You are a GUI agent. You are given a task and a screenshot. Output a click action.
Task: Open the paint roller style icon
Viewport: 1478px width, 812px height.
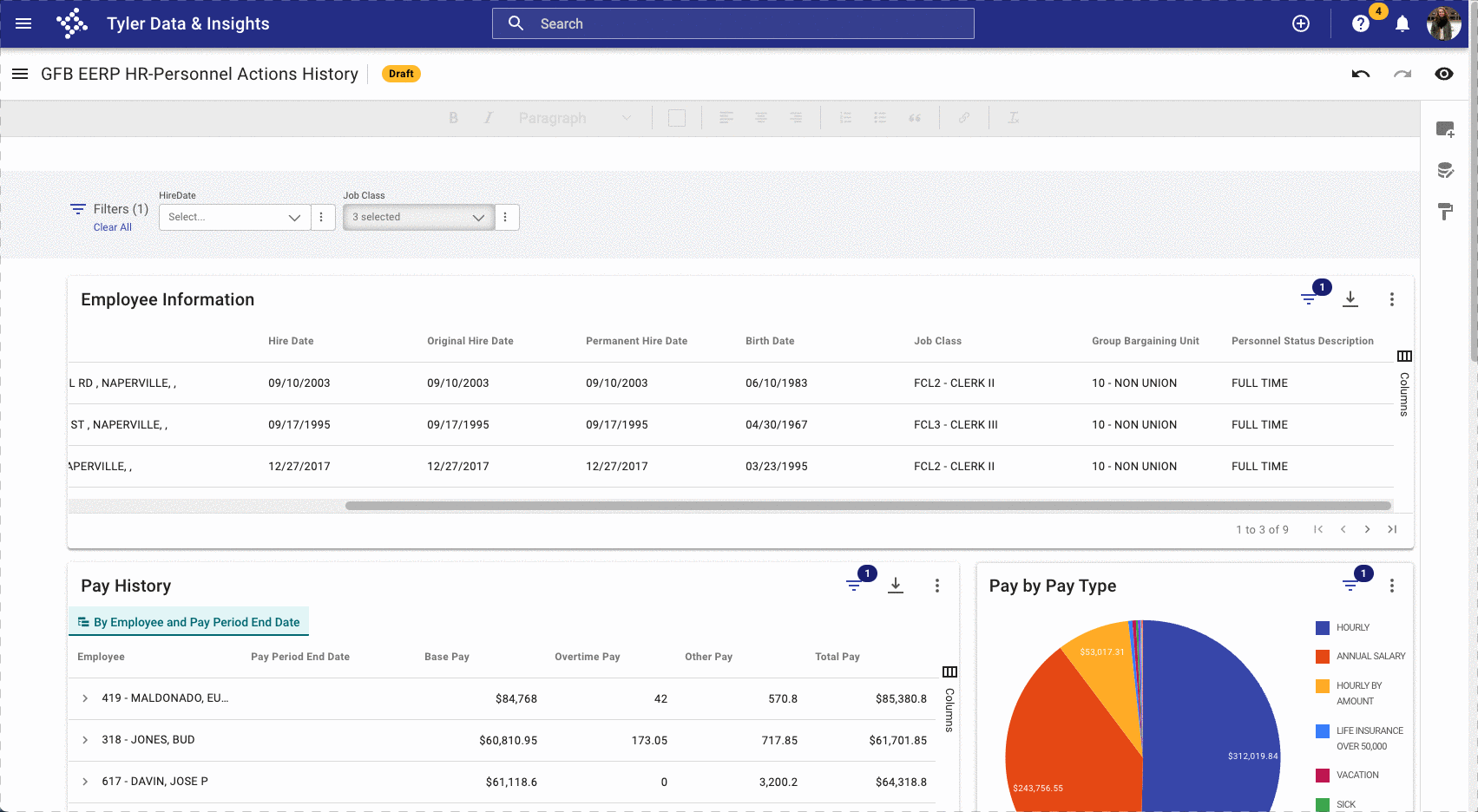click(1445, 211)
